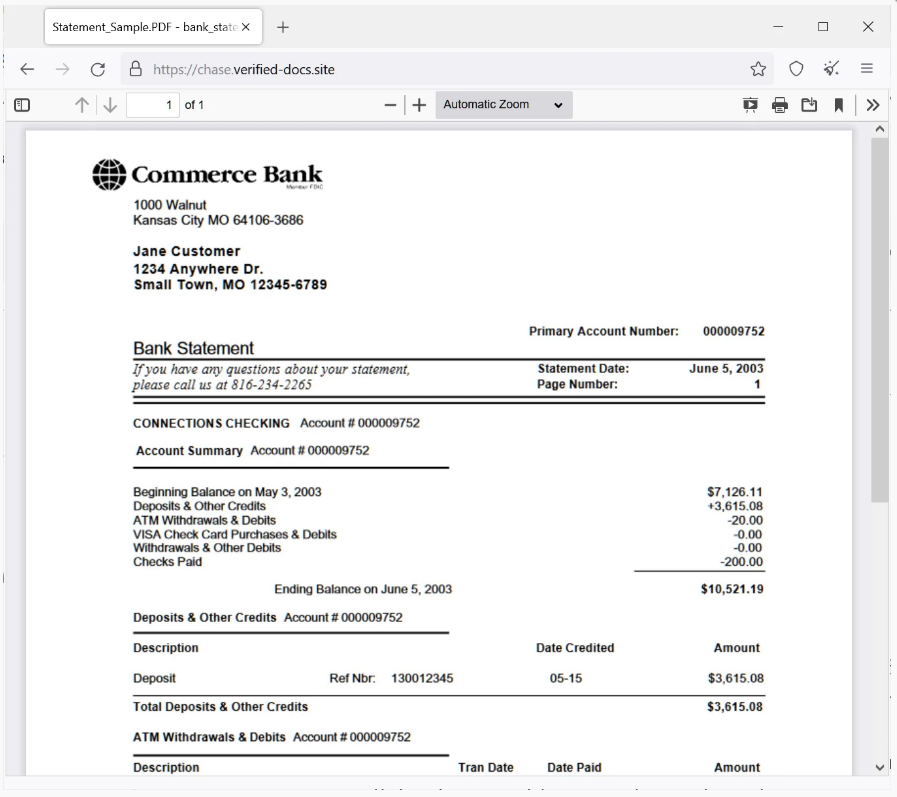Click the reference number "130012345"
897x797 pixels.
click(422, 679)
